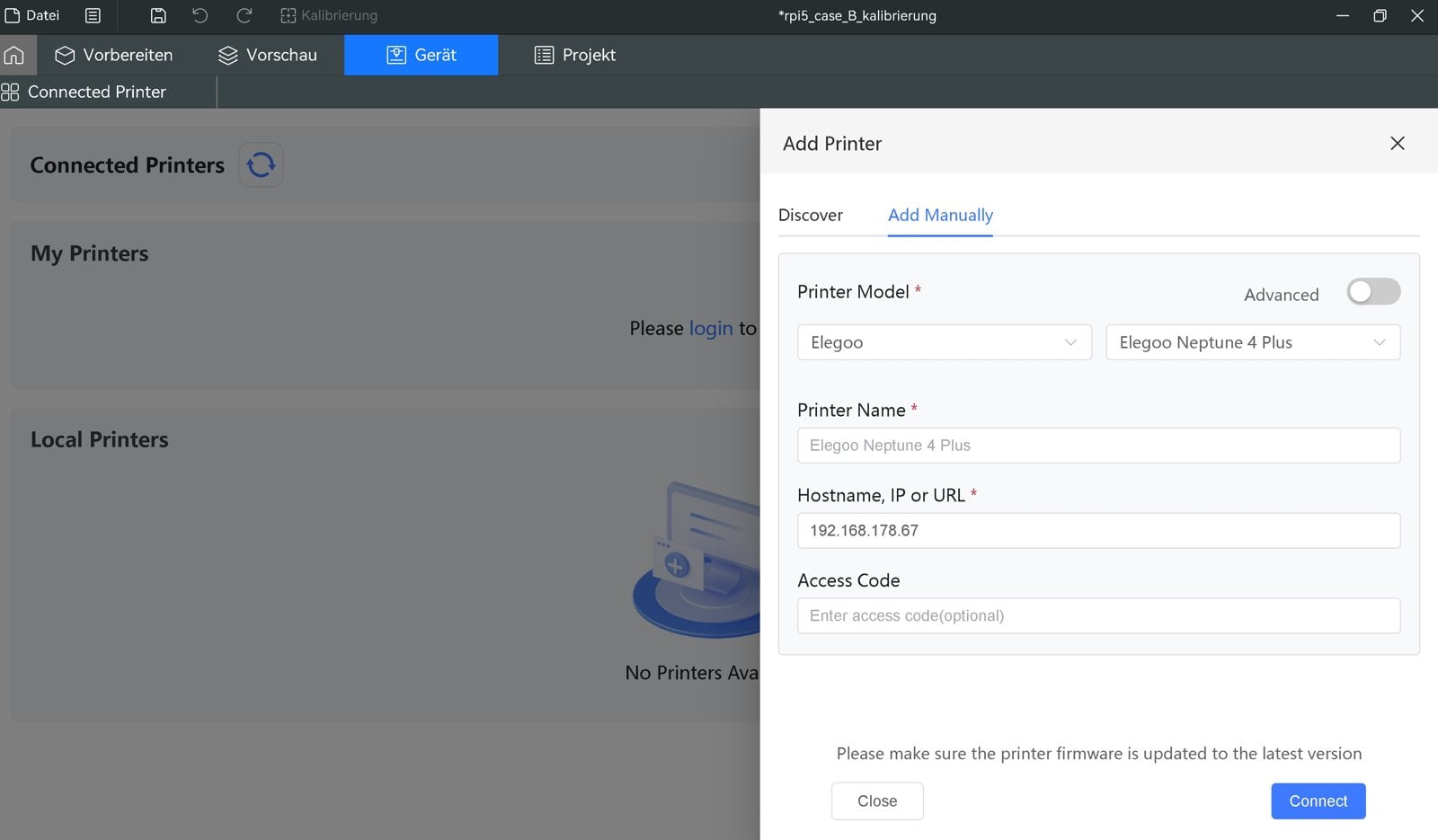
Task: Close the Add Printer panel with X
Action: point(1397,144)
